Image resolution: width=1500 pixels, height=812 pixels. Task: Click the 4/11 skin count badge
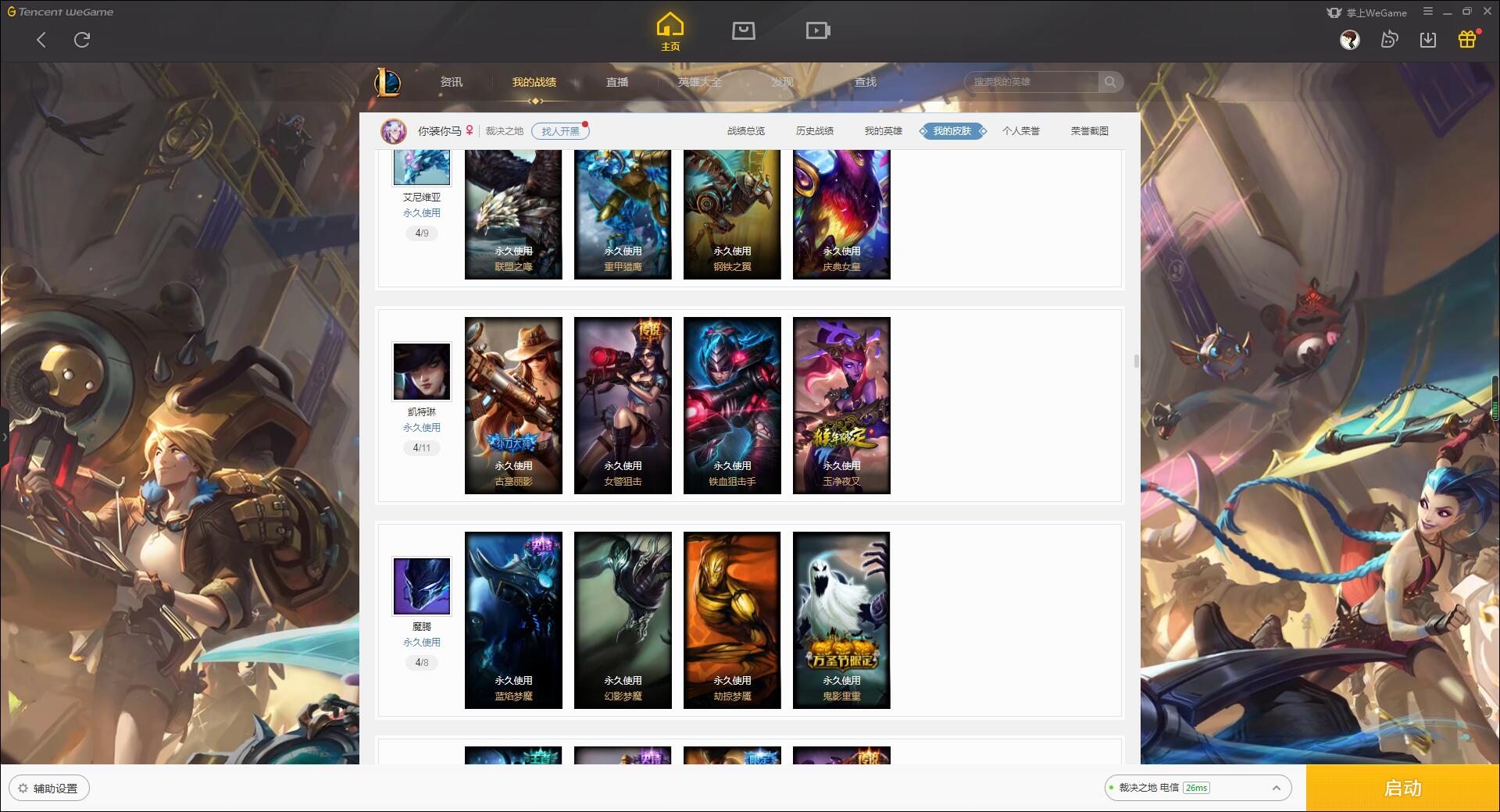pyautogui.click(x=422, y=447)
